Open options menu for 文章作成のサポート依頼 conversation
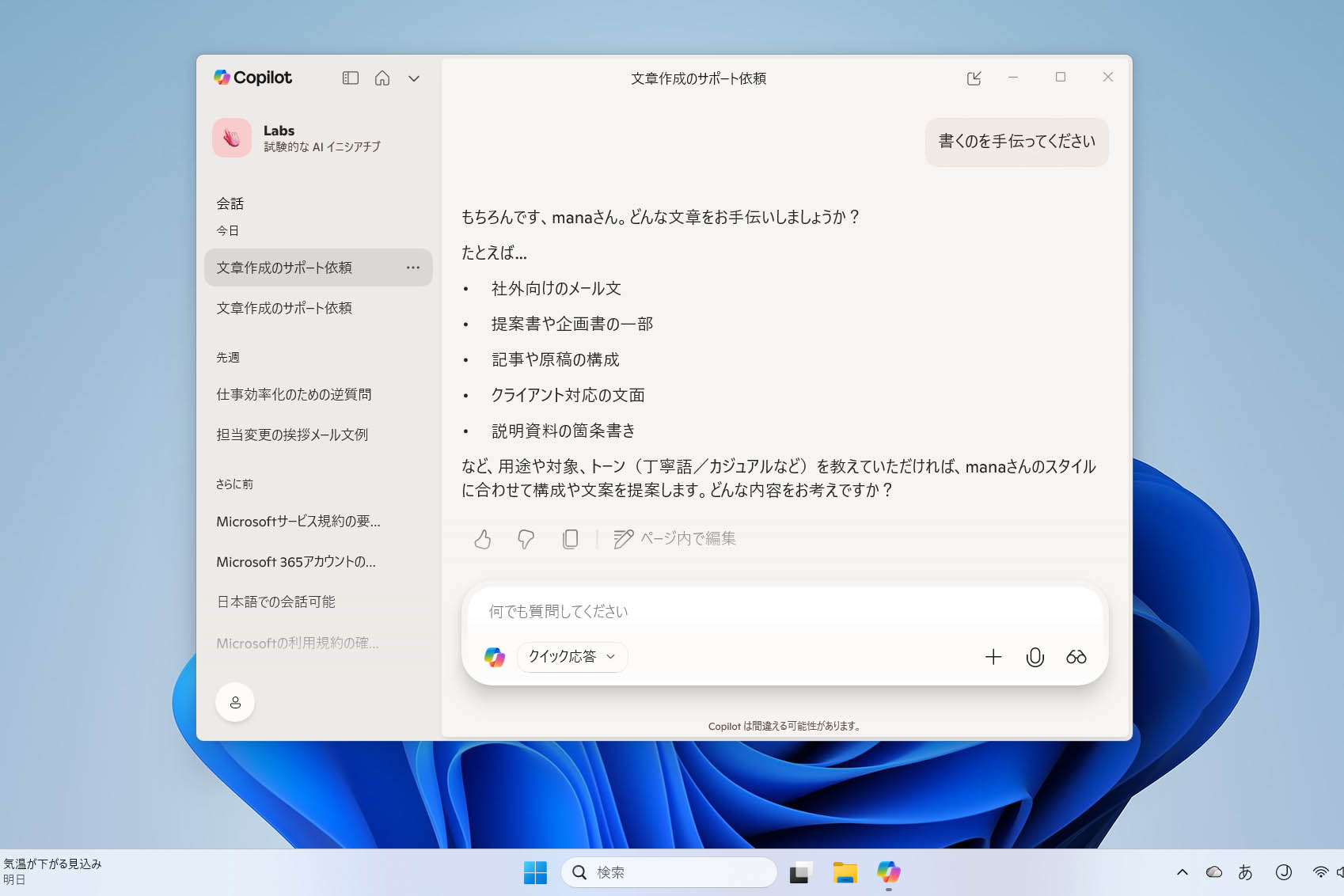 (412, 268)
